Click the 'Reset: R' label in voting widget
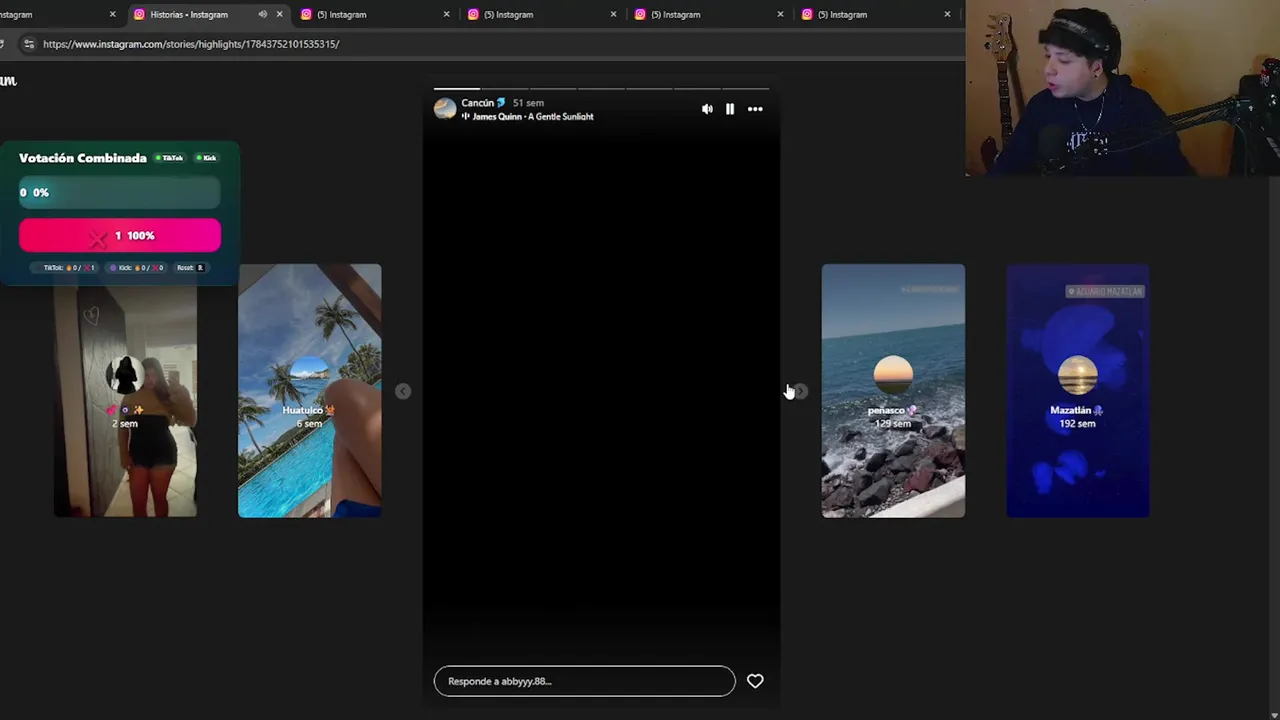Screen dimensions: 1280x720 tap(190, 268)
